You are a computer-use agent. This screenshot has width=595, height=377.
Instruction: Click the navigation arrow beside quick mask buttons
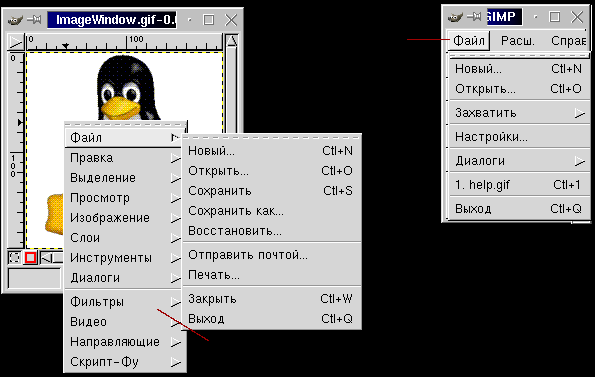pos(47,258)
